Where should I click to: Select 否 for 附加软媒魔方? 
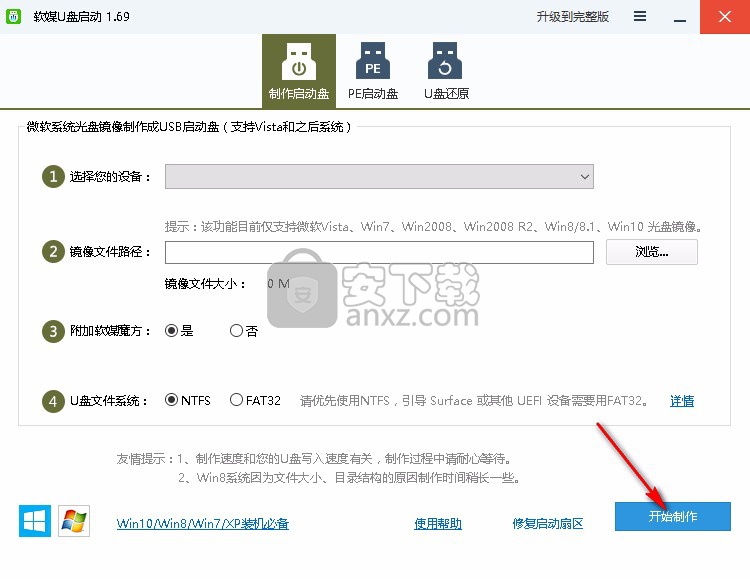(244, 331)
